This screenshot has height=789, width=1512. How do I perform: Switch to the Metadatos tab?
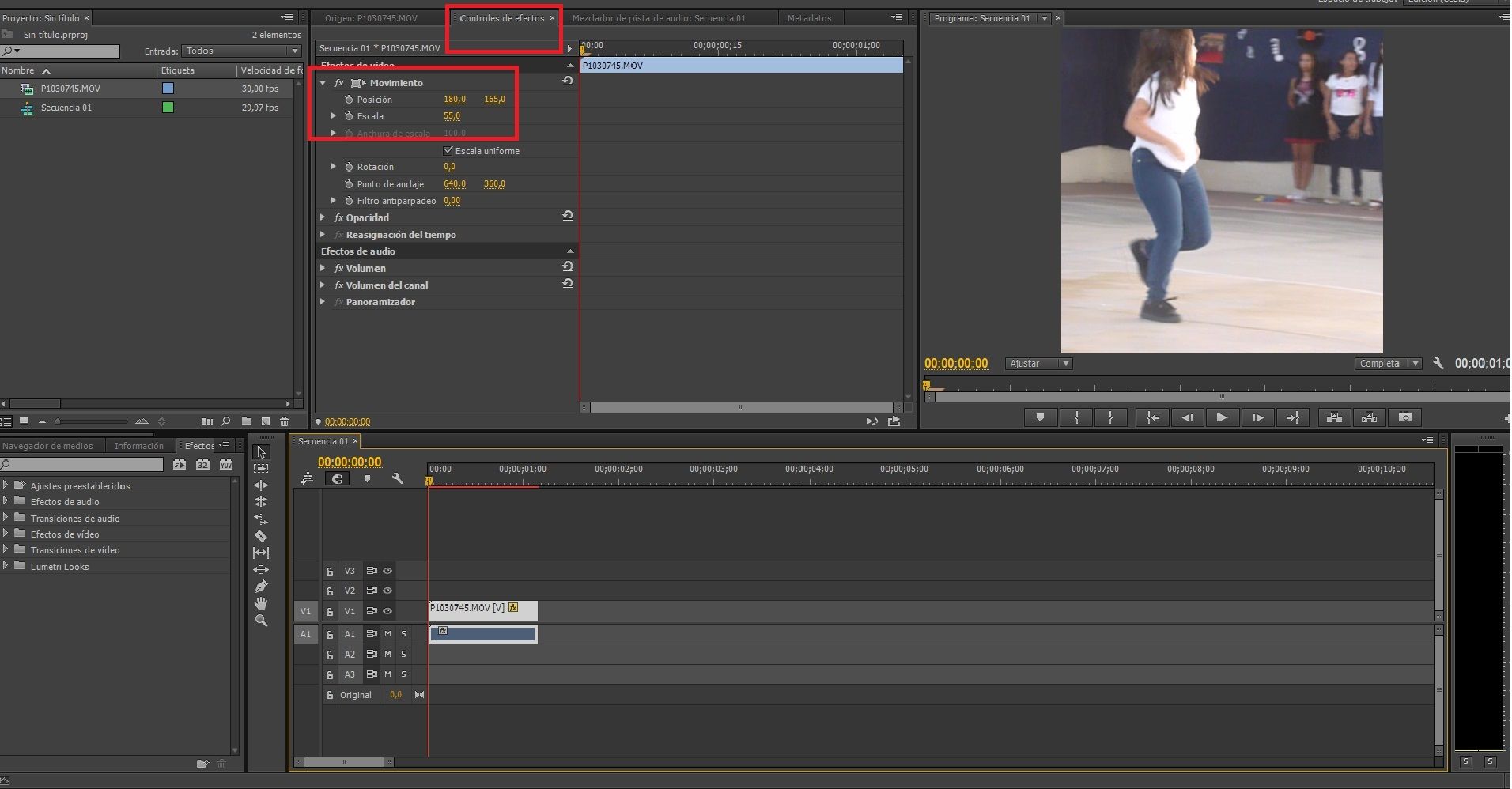809,18
